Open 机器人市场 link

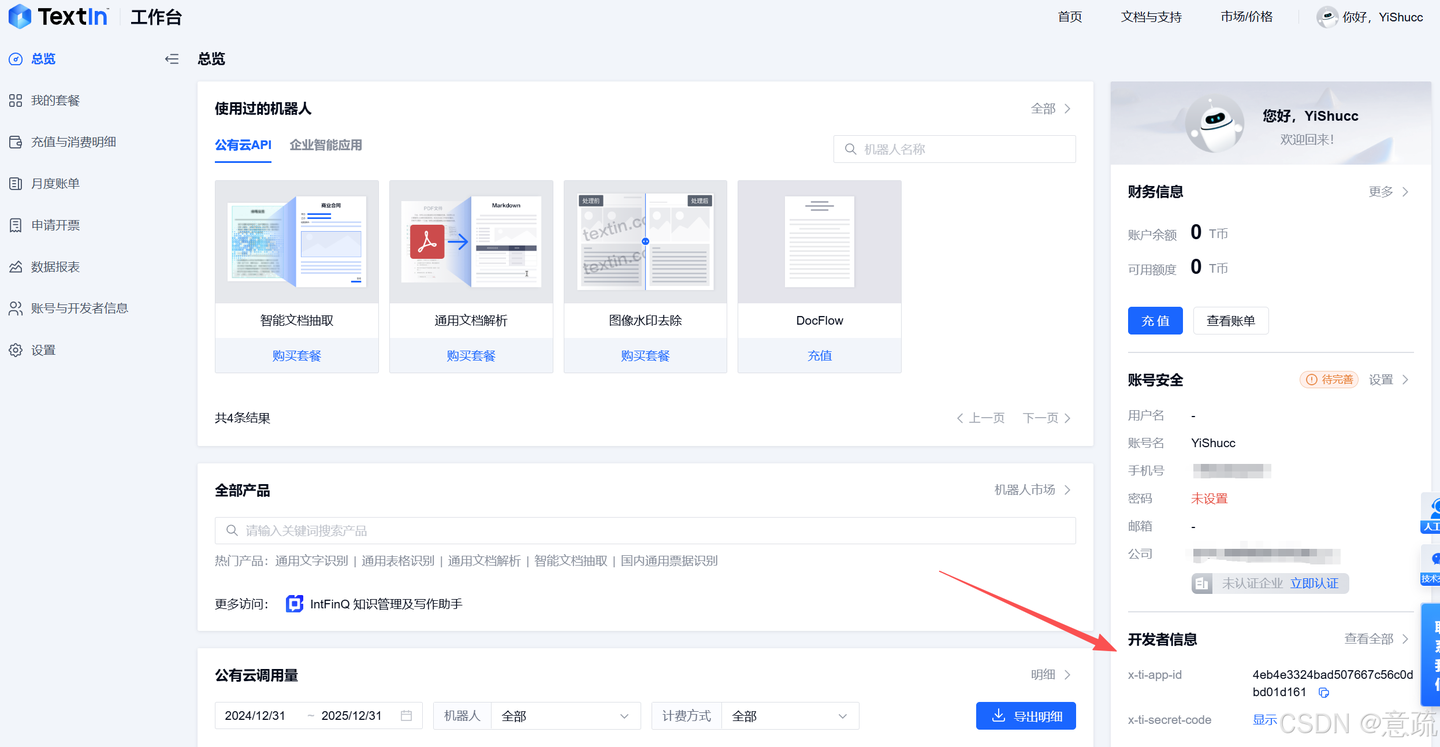[1033, 490]
